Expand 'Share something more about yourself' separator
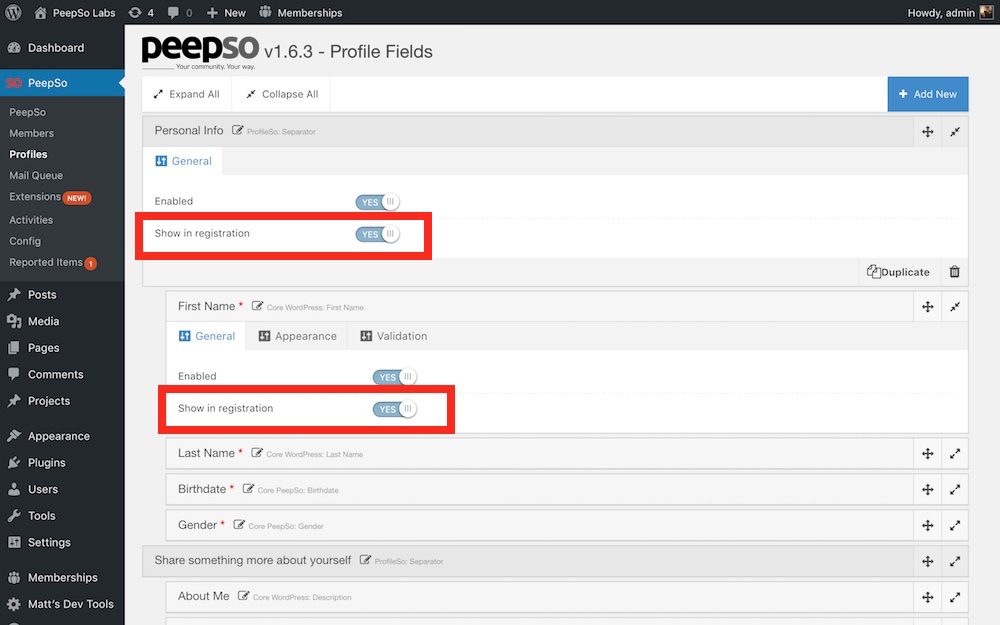The height and width of the screenshot is (625, 1000). [955, 561]
